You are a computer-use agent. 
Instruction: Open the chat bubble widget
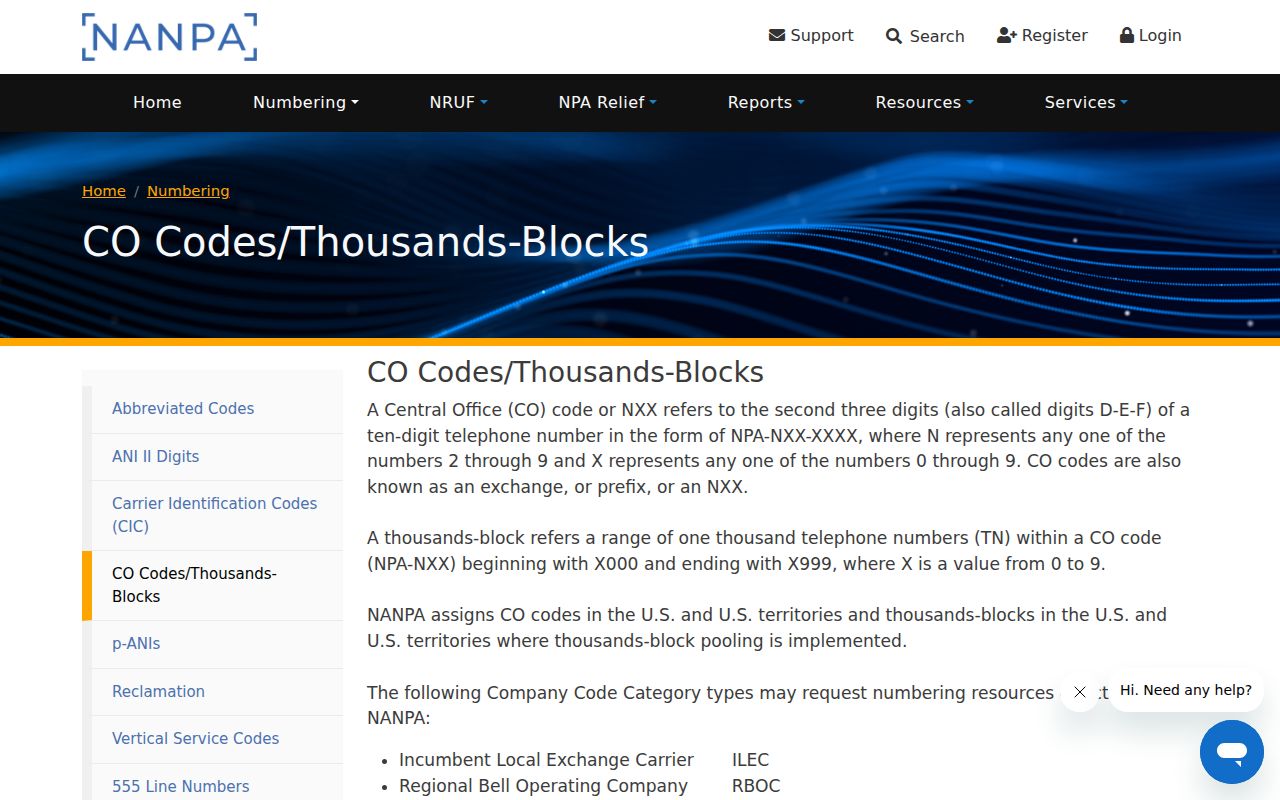[x=1232, y=752]
